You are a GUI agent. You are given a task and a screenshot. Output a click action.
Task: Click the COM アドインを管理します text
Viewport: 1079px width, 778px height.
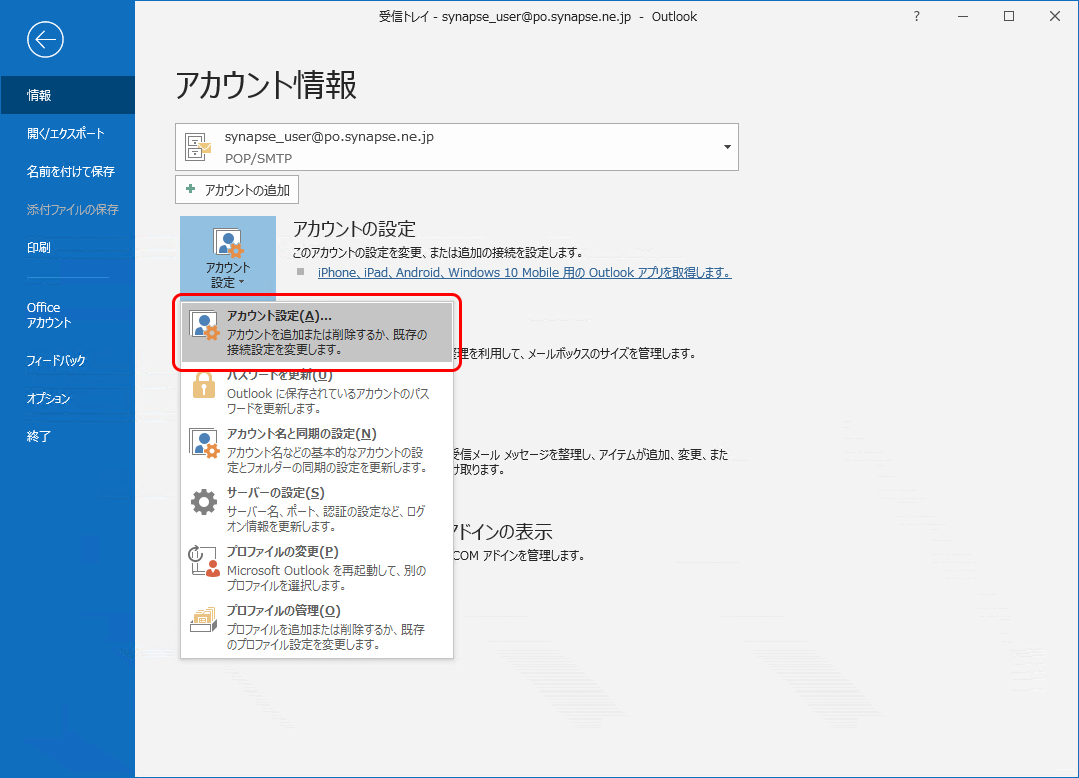tap(519, 555)
